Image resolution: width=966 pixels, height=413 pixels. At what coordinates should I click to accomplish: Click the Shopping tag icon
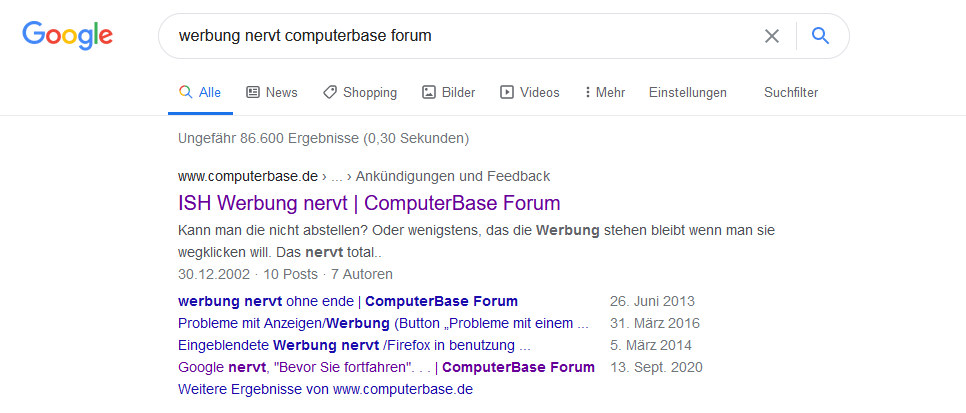(x=330, y=92)
